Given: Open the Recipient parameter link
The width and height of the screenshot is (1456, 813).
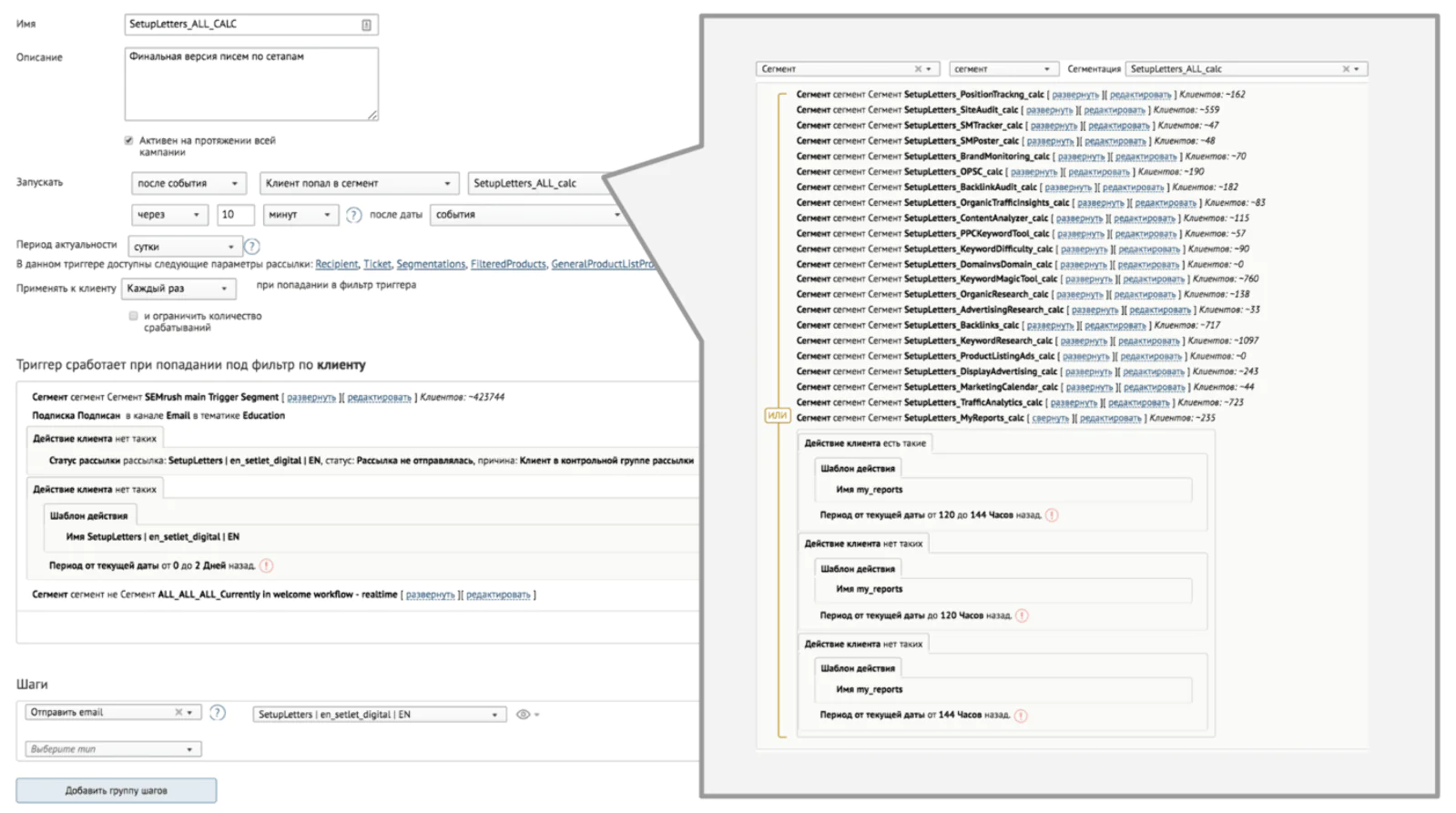Looking at the screenshot, I should 337,264.
